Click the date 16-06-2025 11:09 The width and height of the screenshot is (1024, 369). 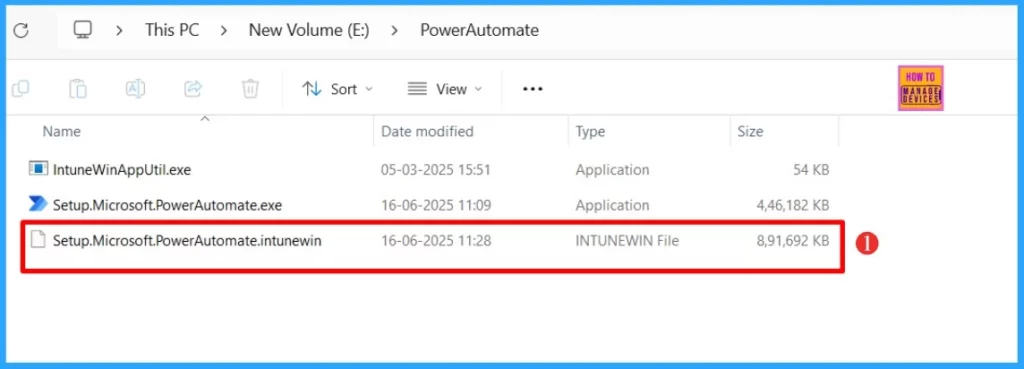tap(436, 205)
